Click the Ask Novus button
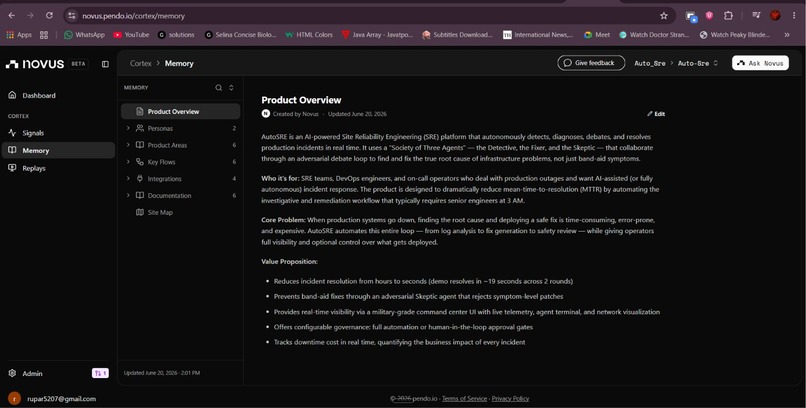 pos(760,63)
